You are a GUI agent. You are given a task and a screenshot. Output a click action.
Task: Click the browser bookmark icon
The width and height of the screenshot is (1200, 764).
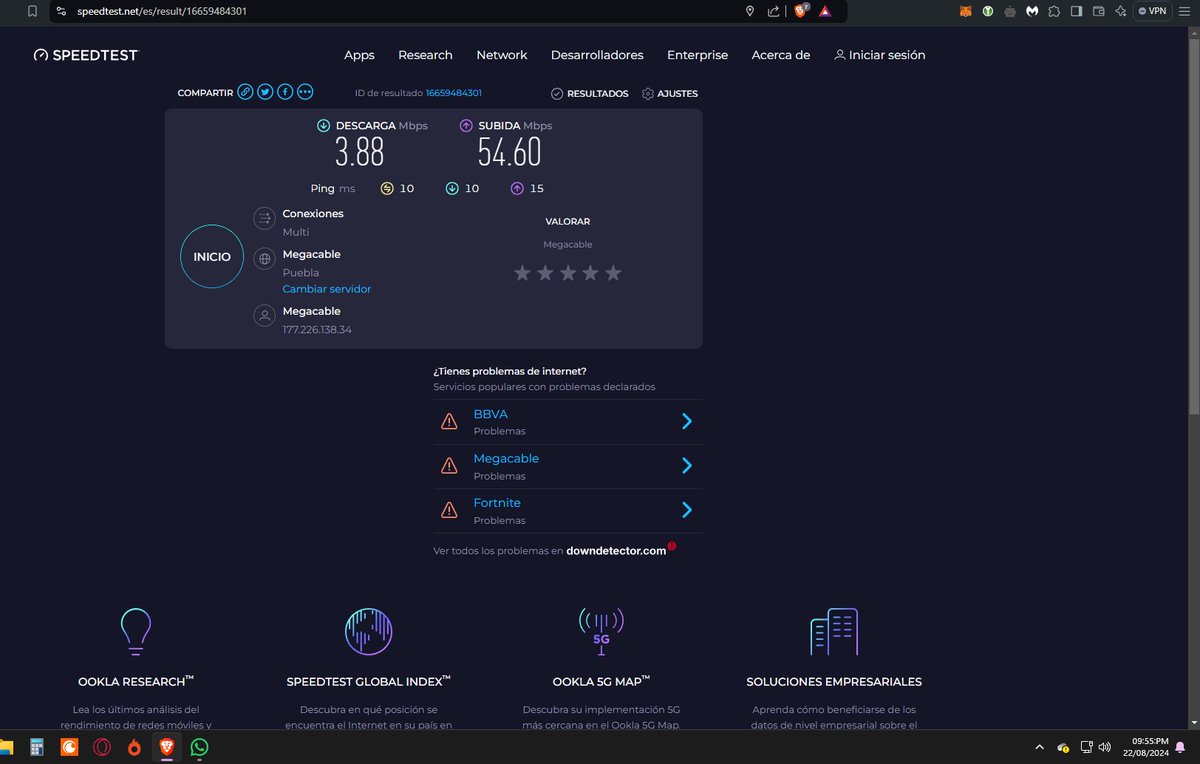pos(32,11)
